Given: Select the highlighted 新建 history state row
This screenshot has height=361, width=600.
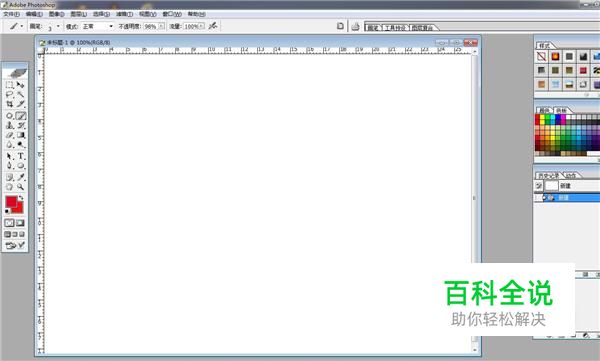Looking at the screenshot, I should [x=567, y=198].
